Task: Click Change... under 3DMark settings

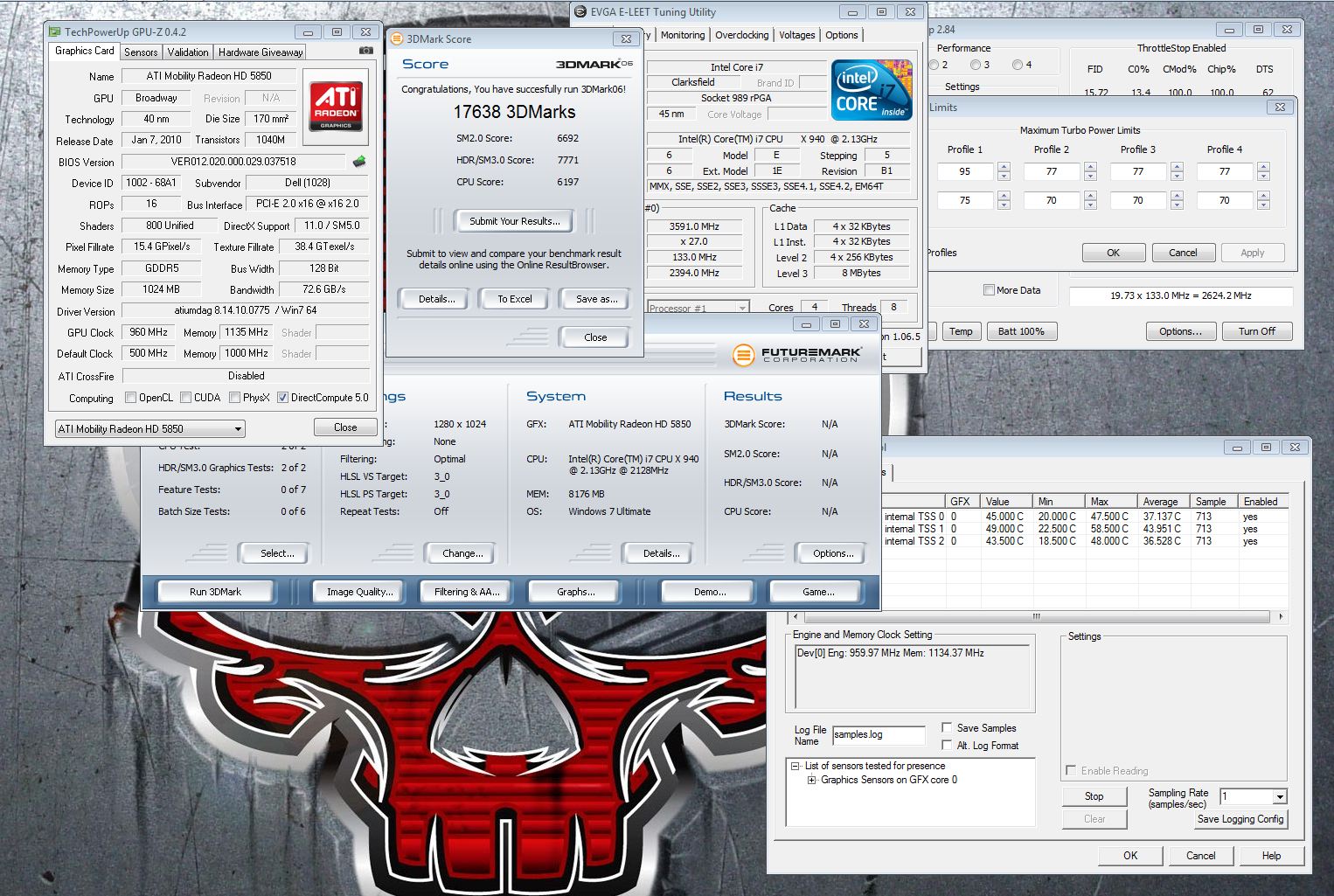Action: (462, 553)
